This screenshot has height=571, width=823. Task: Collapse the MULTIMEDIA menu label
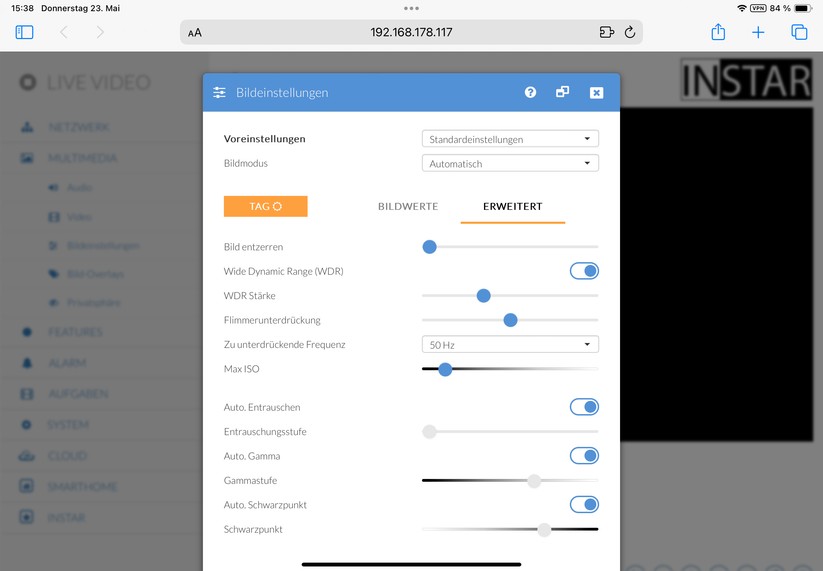coord(82,158)
